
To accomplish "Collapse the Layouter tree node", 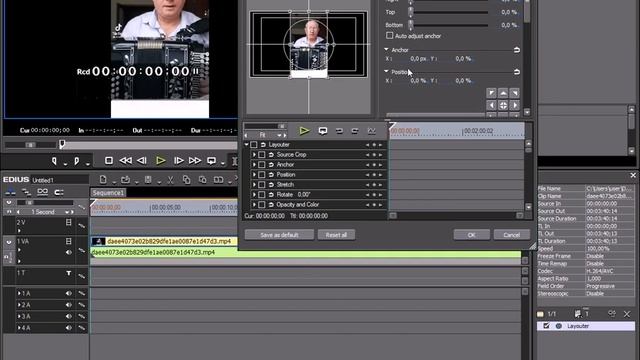I will (247, 145).
